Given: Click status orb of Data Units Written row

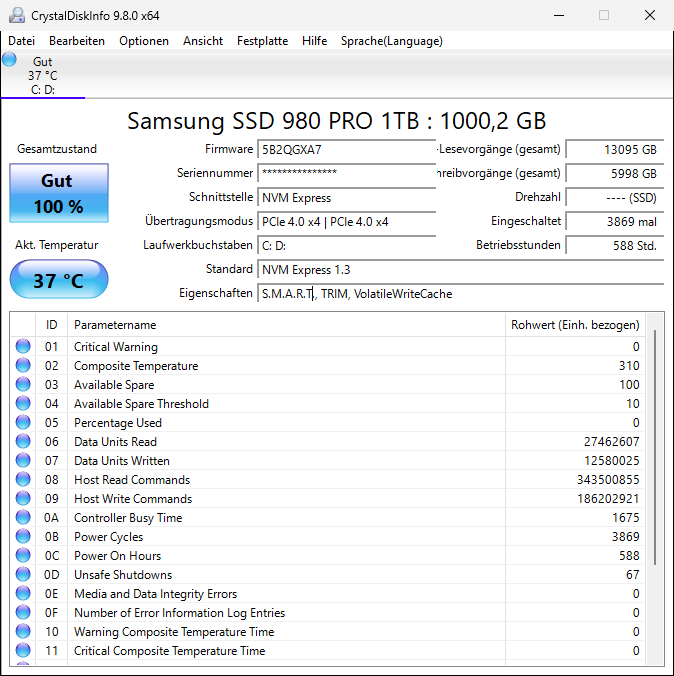Looking at the screenshot, I should (x=23, y=460).
